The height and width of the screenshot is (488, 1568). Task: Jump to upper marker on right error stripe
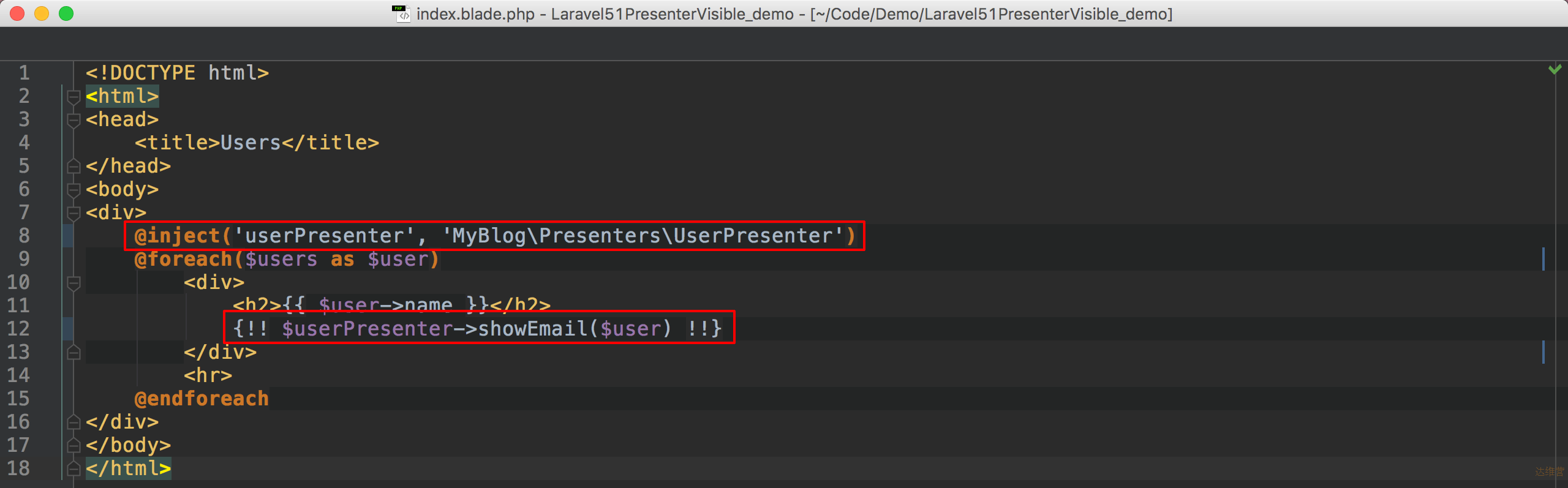(x=1543, y=259)
